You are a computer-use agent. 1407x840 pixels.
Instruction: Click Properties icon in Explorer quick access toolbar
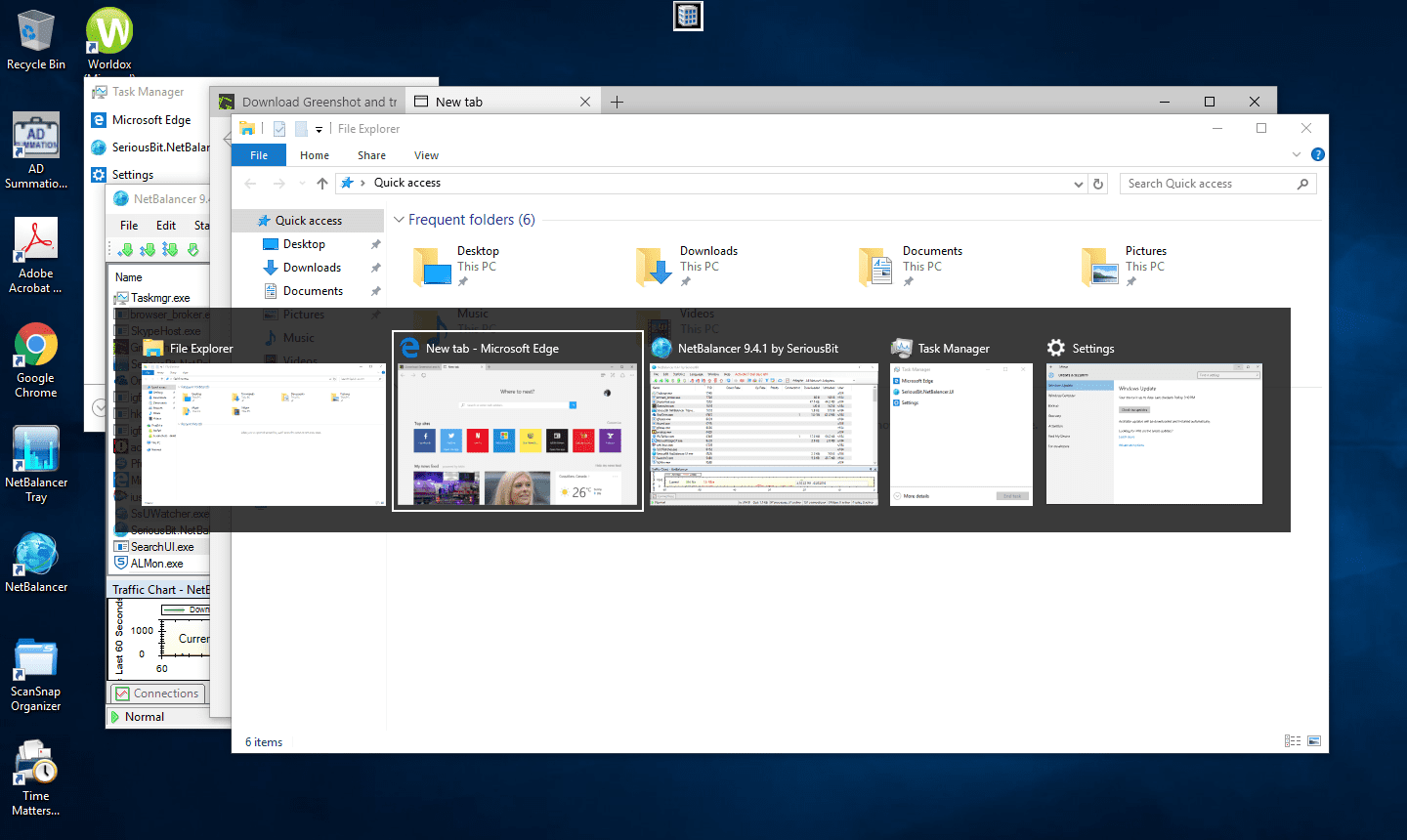tap(279, 129)
